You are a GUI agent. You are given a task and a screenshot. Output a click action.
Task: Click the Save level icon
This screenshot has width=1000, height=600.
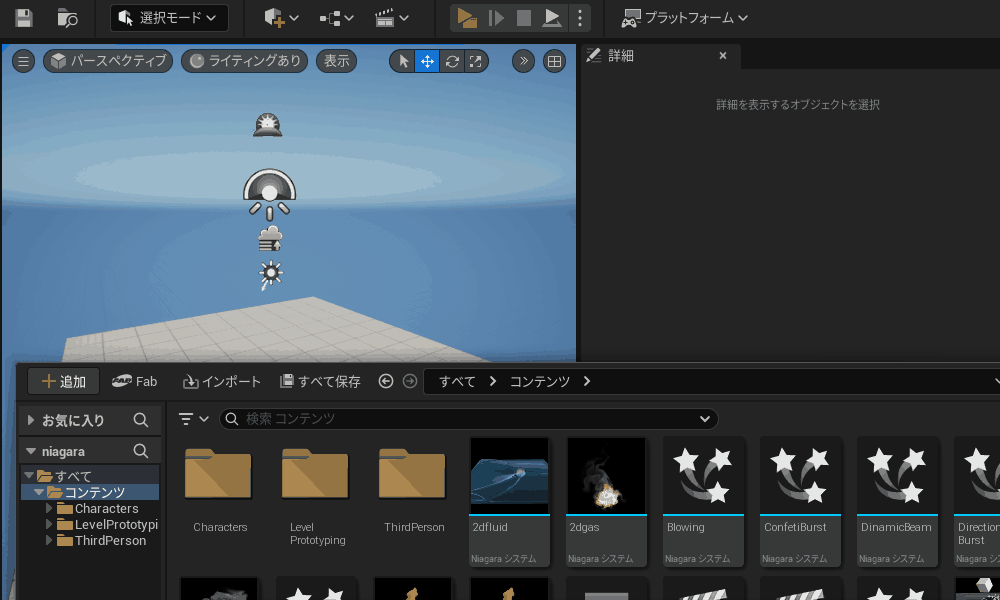point(23,18)
